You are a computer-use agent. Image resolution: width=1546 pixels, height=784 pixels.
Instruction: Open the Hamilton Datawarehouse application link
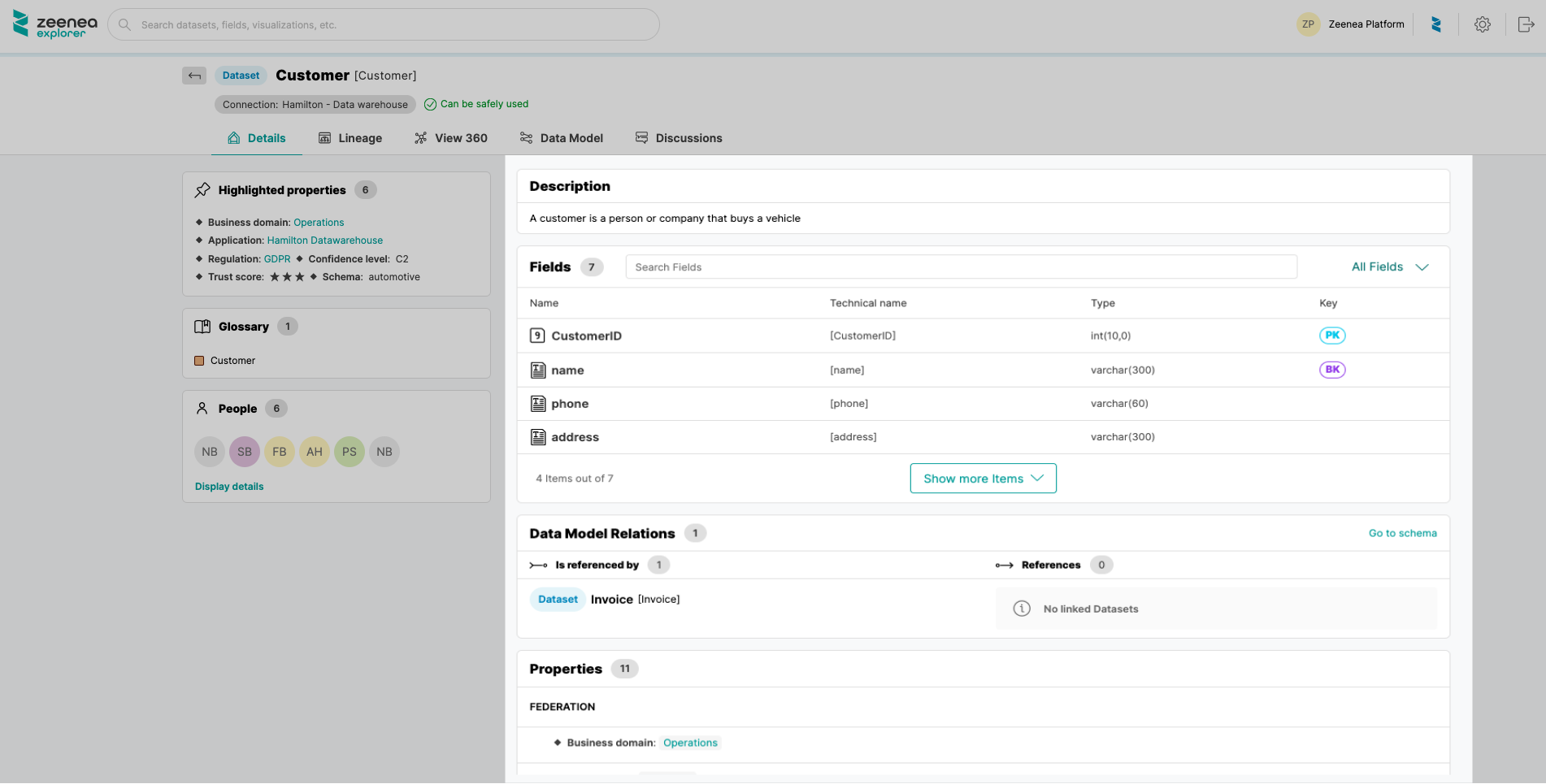(325, 240)
